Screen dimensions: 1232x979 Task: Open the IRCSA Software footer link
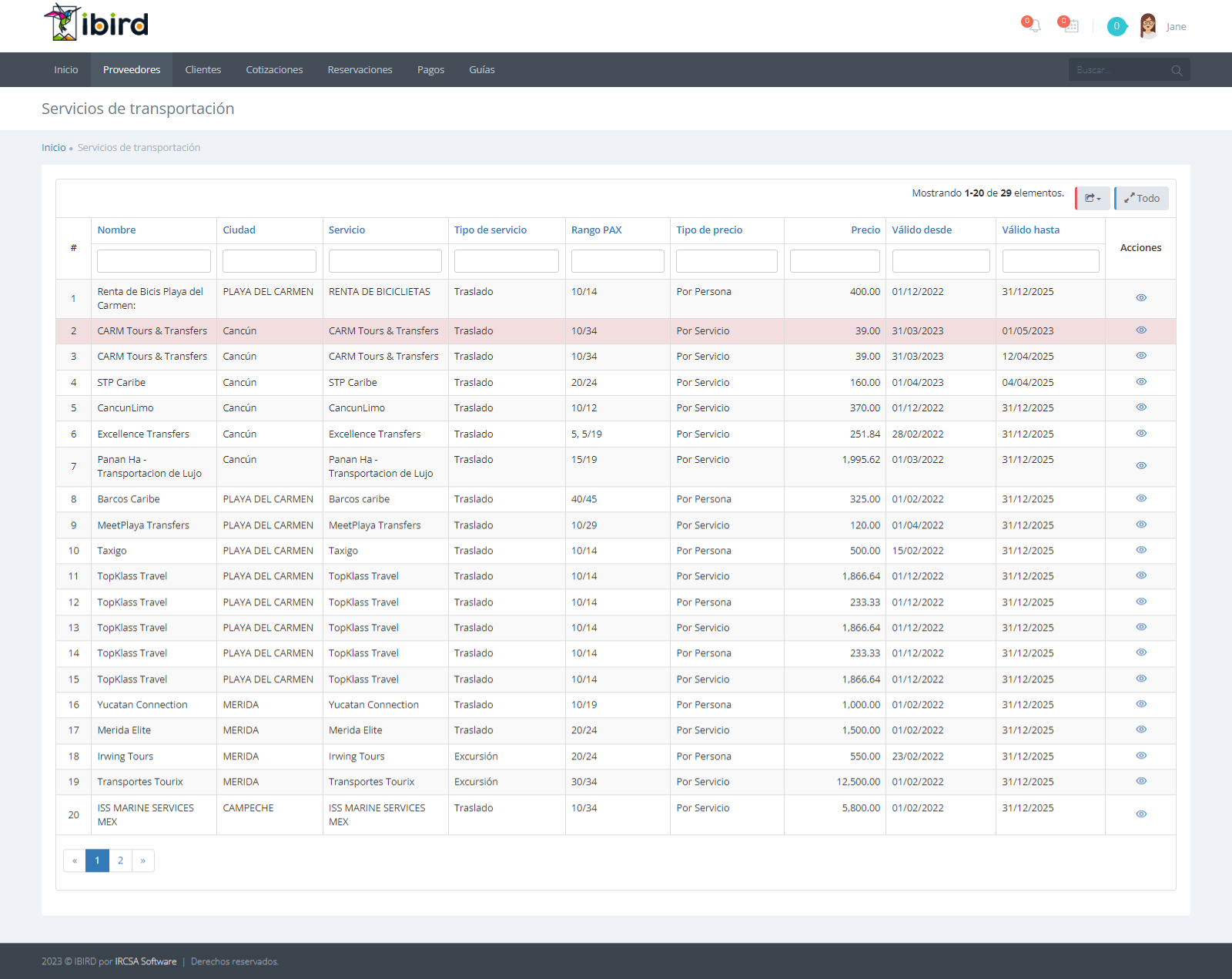[x=146, y=961]
